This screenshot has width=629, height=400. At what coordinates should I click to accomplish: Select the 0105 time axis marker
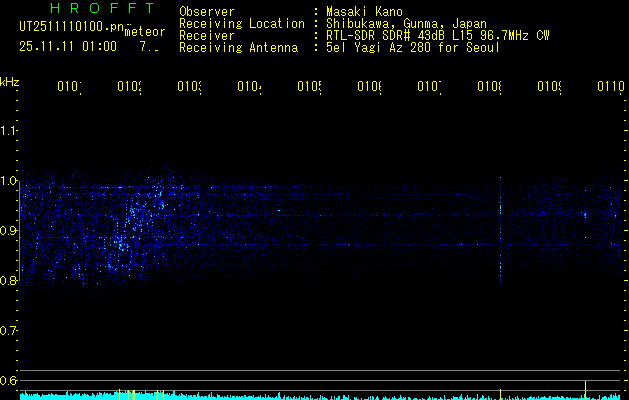[309, 88]
